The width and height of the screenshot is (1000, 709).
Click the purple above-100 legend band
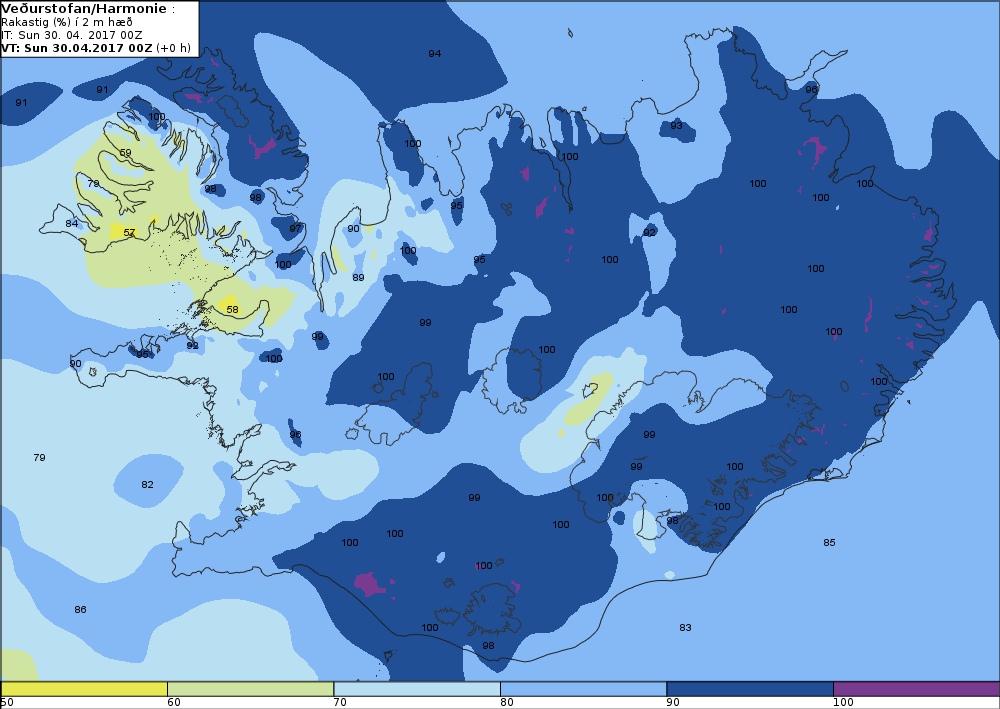pyautogui.click(x=916, y=689)
